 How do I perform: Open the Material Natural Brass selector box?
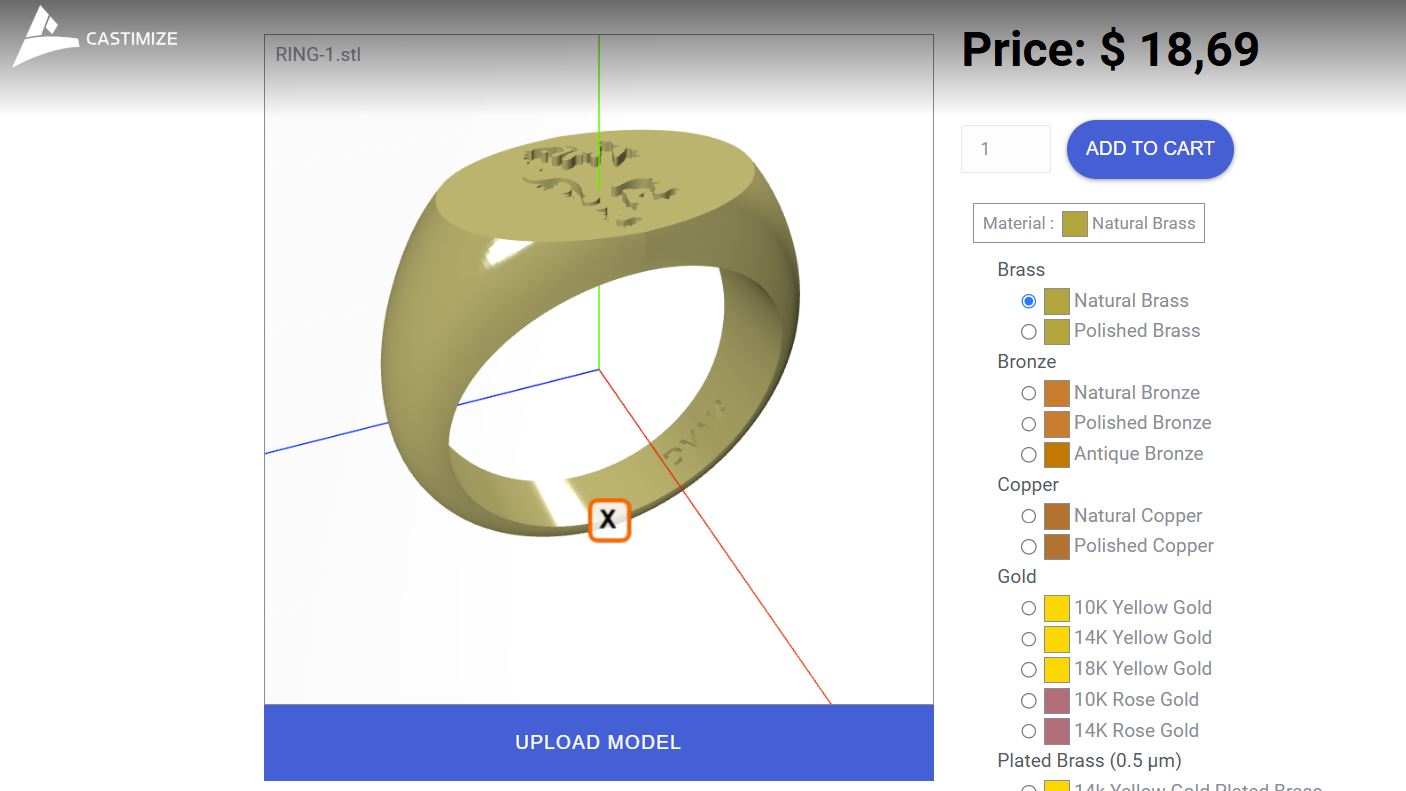(1088, 223)
